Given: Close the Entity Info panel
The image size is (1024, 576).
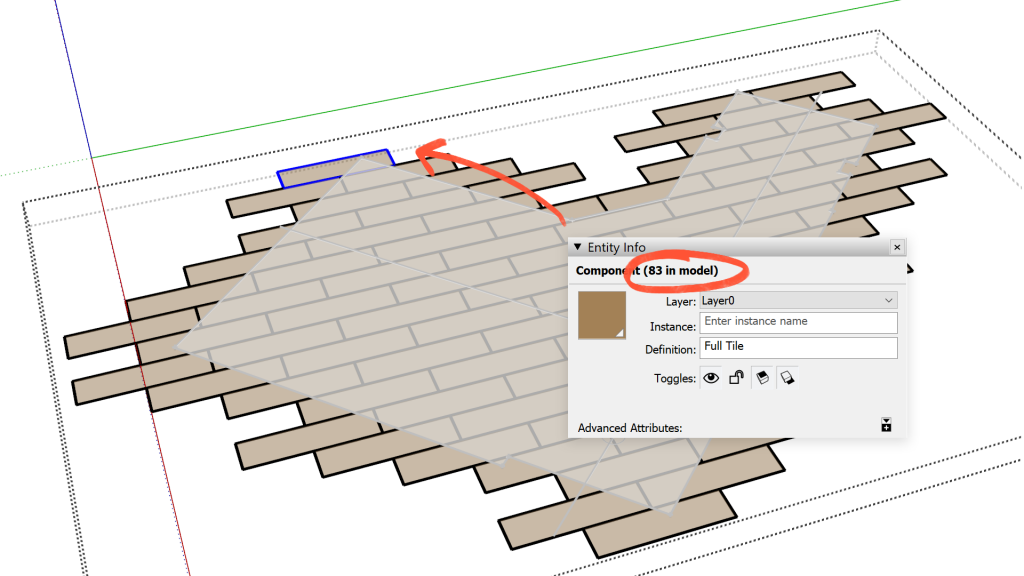Looking at the screenshot, I should tap(897, 247).
